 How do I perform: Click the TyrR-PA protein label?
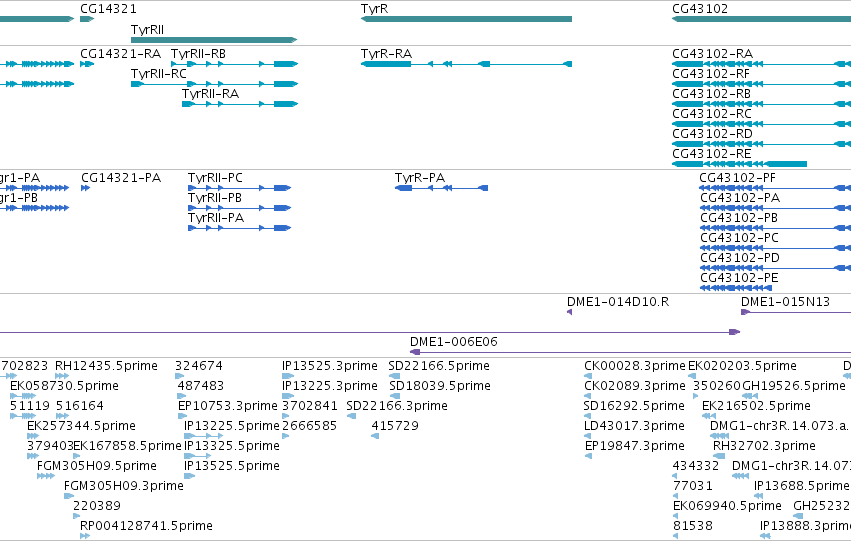pos(420,178)
